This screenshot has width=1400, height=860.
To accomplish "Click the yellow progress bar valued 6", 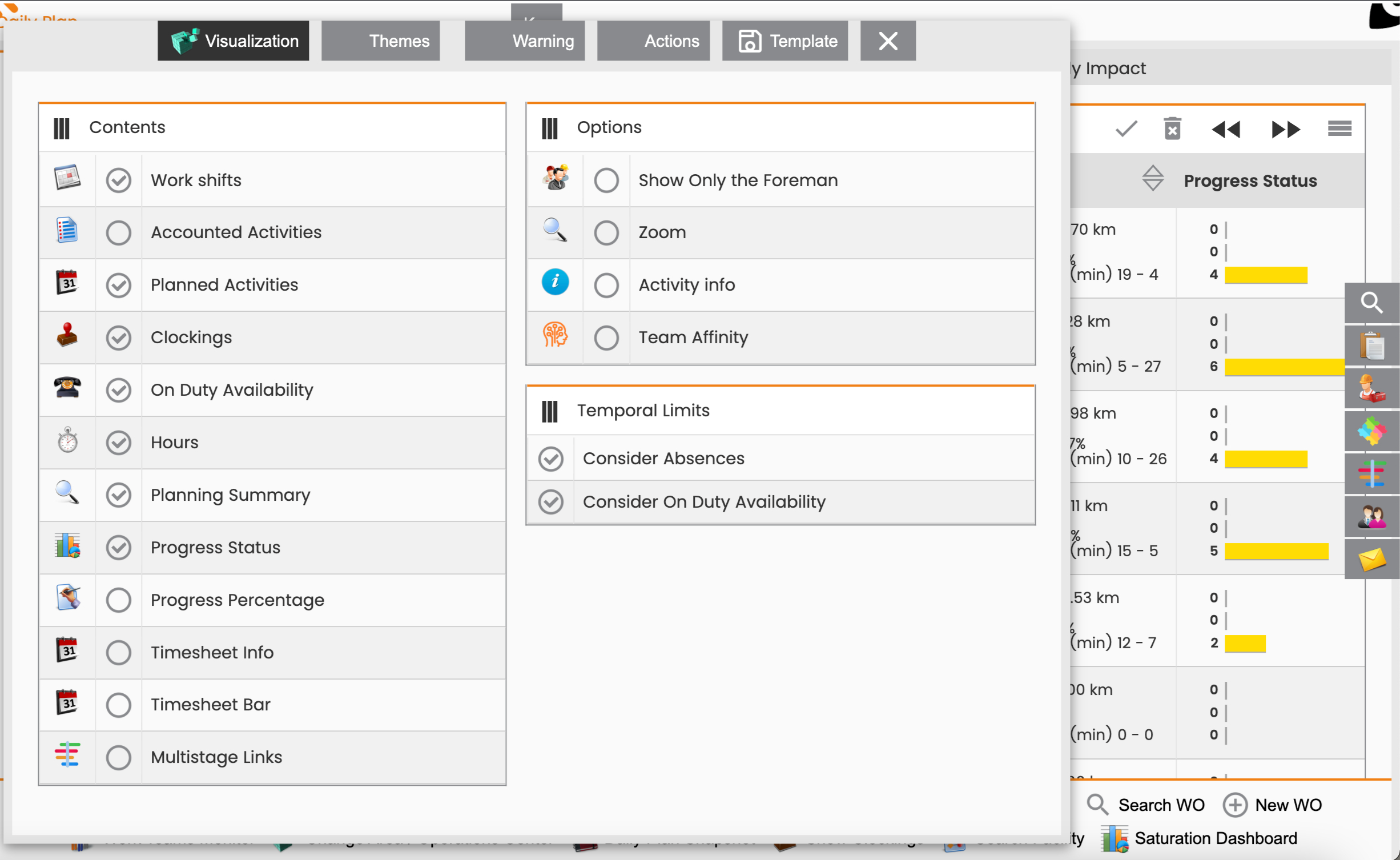I will point(1285,367).
